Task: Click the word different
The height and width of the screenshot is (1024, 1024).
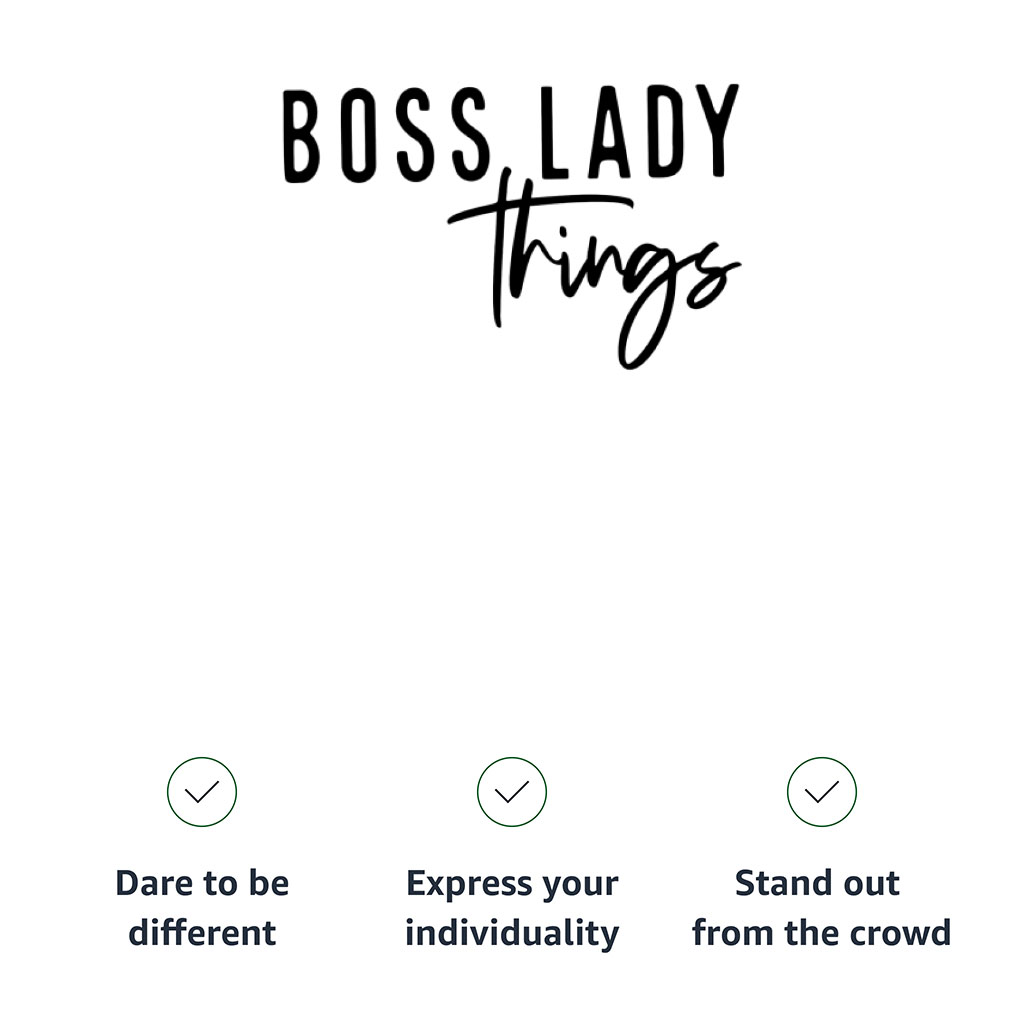Action: coord(202,933)
